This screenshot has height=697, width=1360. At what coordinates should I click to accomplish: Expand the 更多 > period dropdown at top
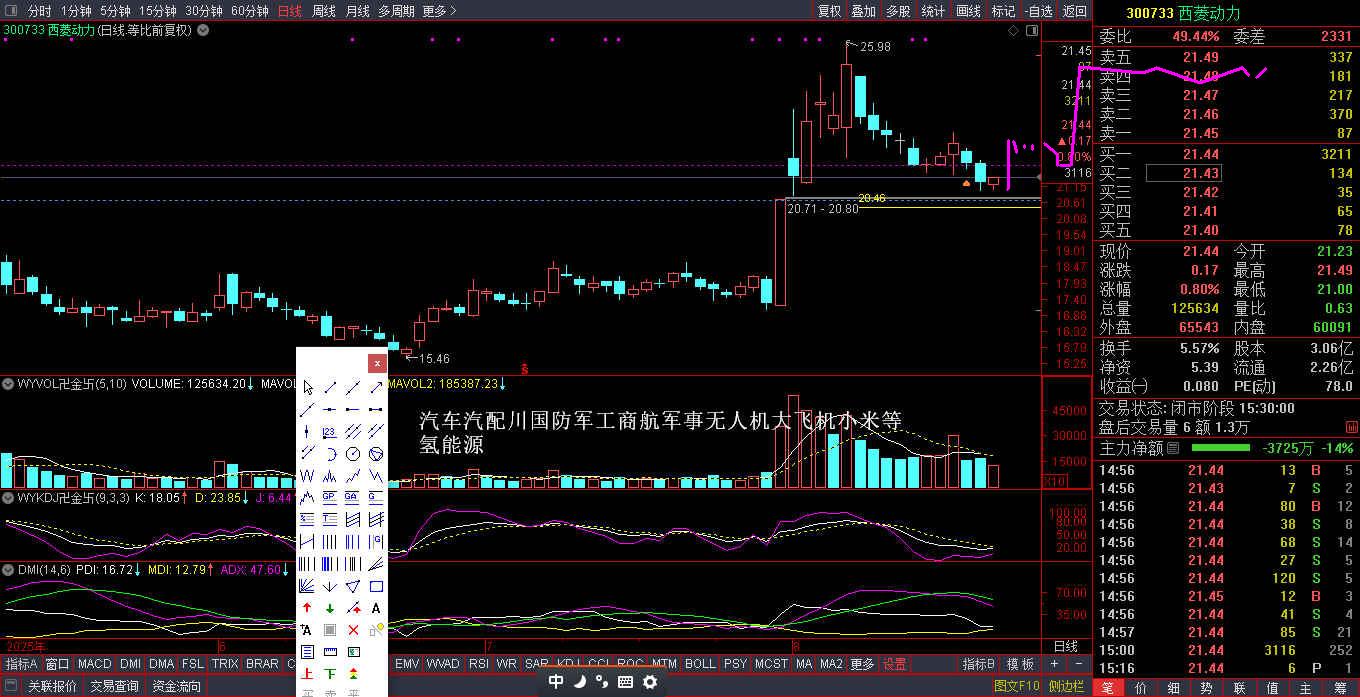click(439, 11)
